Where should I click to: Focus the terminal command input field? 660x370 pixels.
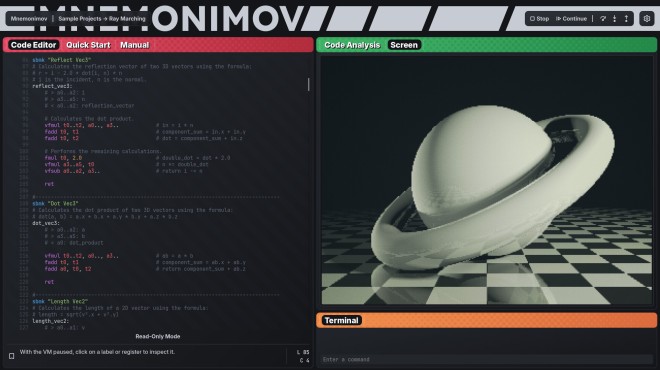(486, 359)
